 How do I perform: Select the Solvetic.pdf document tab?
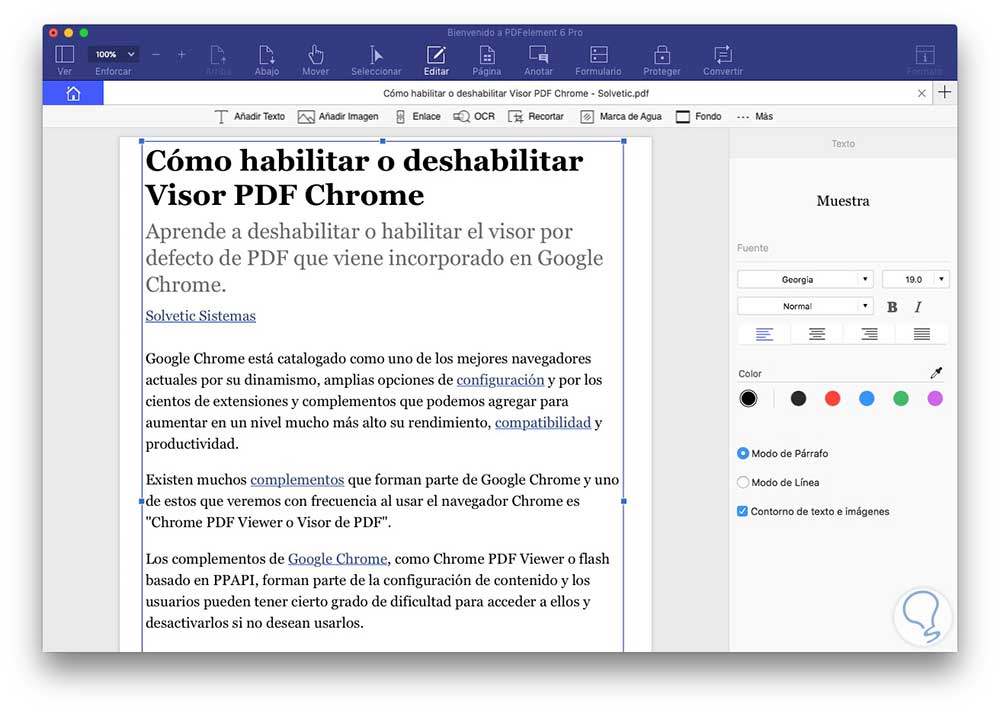coord(515,93)
